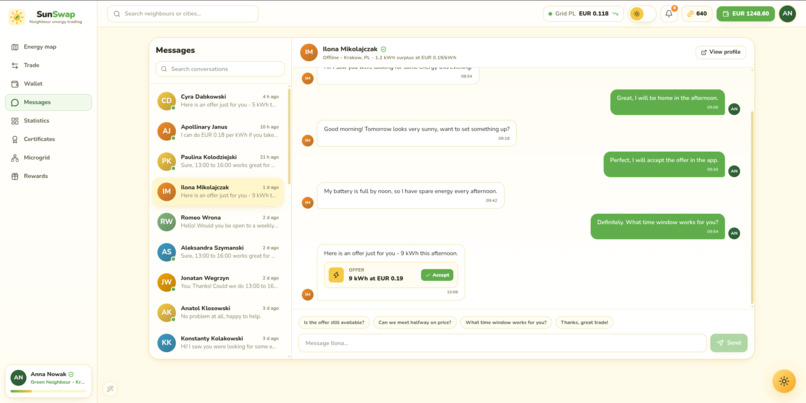Open notifications bell
This screenshot has height=403, width=806.
669,14
